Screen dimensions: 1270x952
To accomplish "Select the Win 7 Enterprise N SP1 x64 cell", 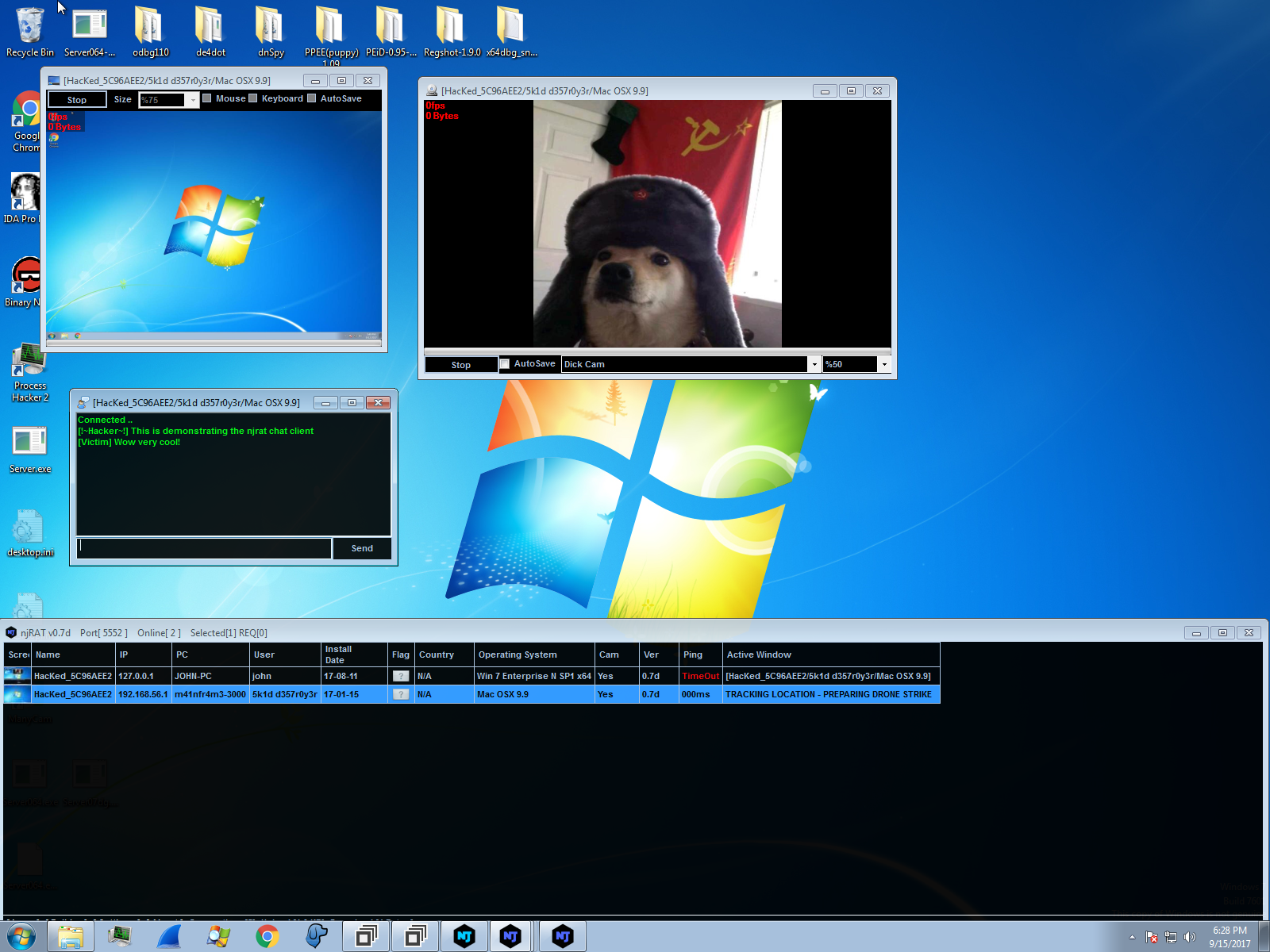I will pos(534,676).
